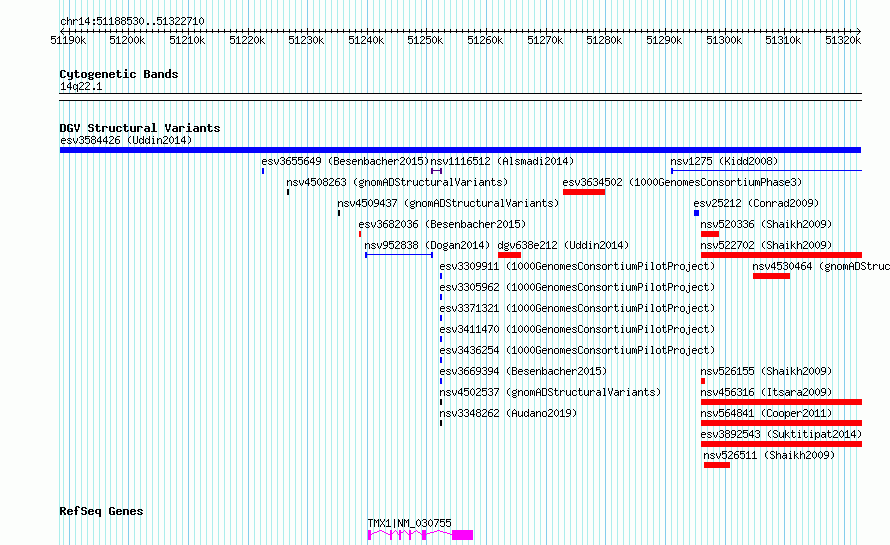Click the 51230k ruler tick label

[x=306, y=40]
